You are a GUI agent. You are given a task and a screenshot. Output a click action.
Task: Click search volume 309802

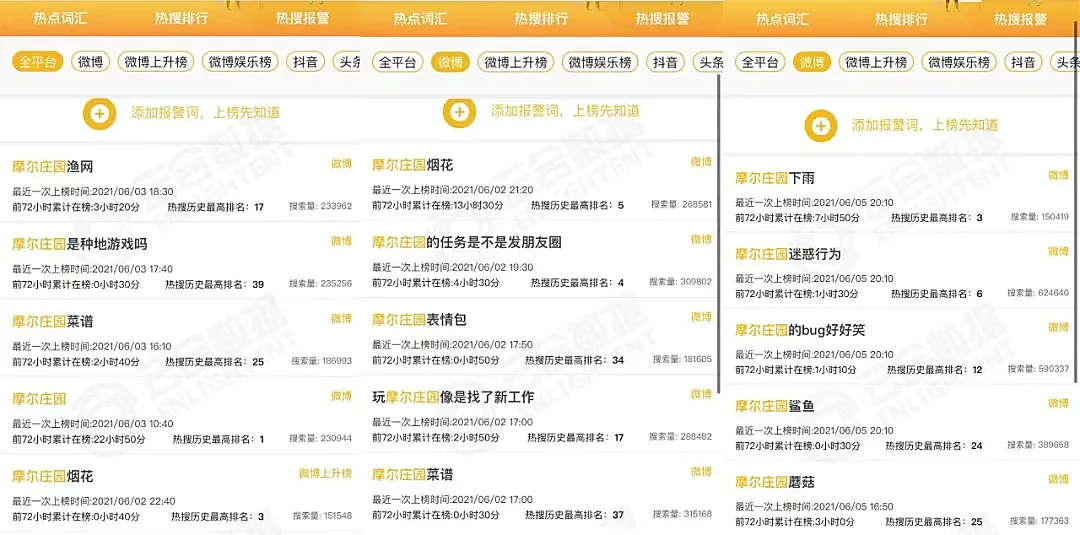coord(681,282)
